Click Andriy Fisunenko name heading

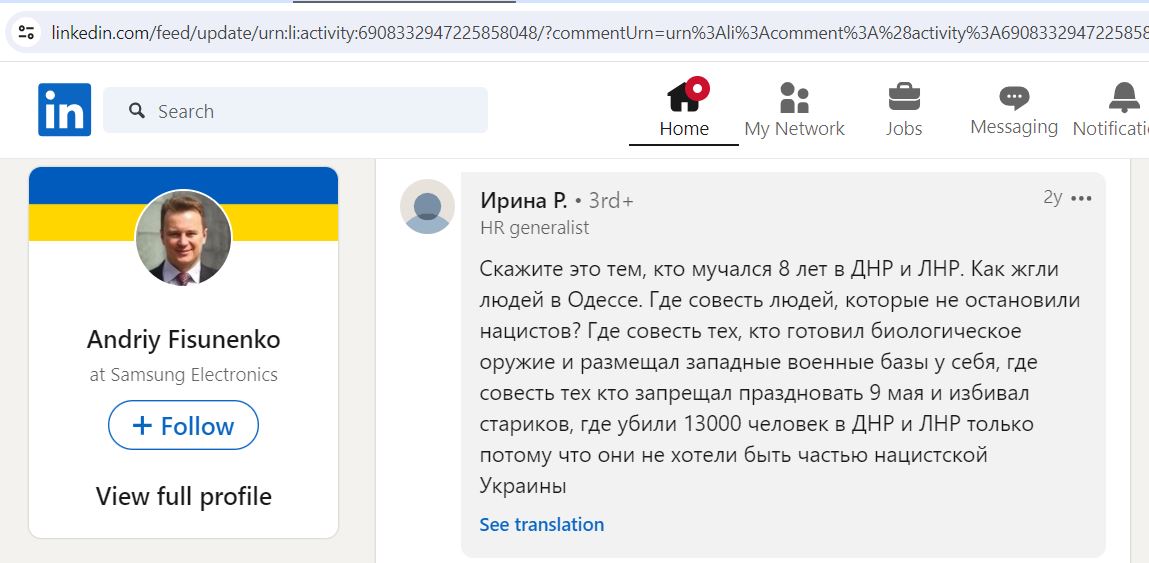183,339
